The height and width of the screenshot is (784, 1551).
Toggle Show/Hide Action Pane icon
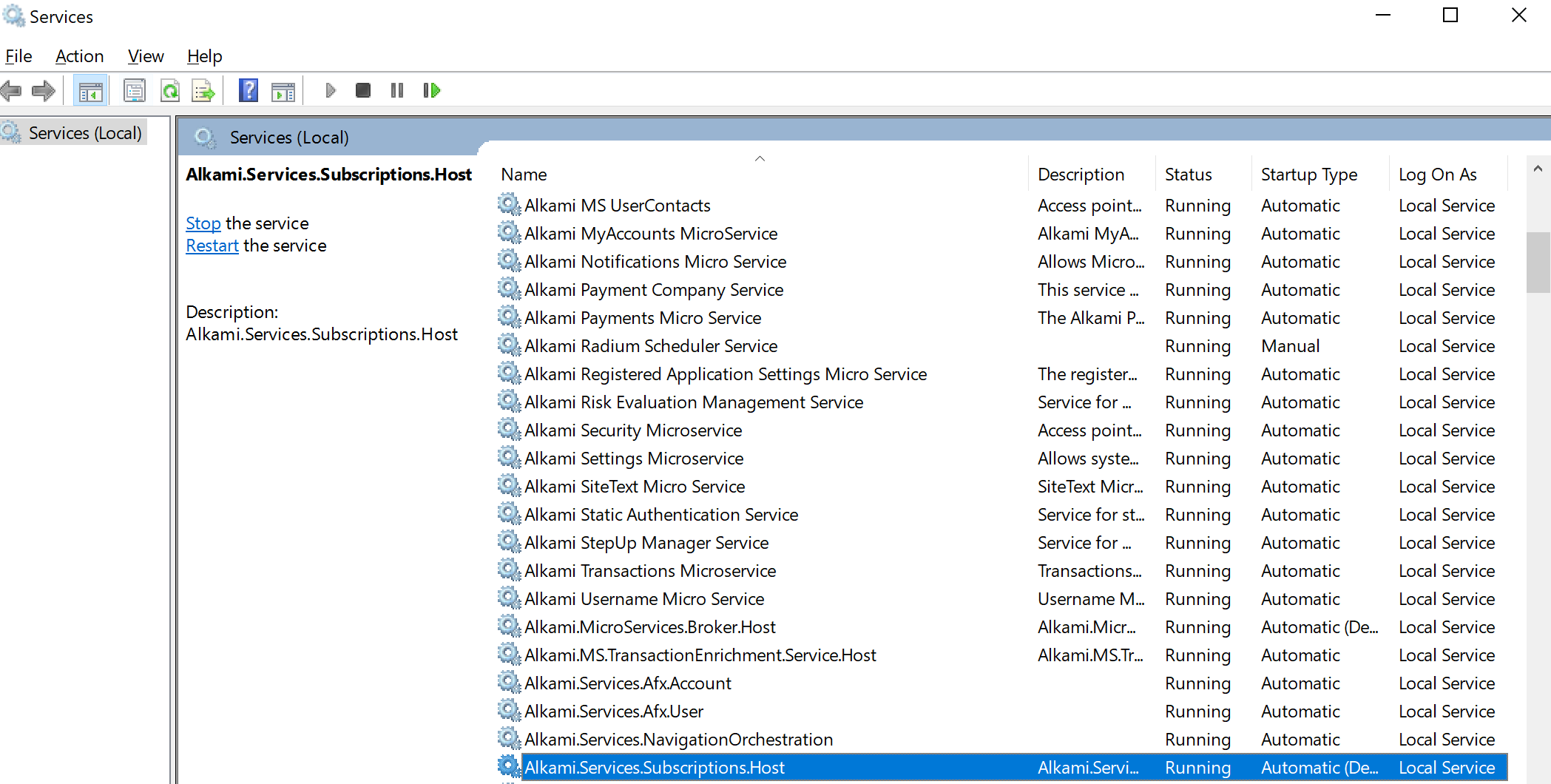click(x=283, y=91)
